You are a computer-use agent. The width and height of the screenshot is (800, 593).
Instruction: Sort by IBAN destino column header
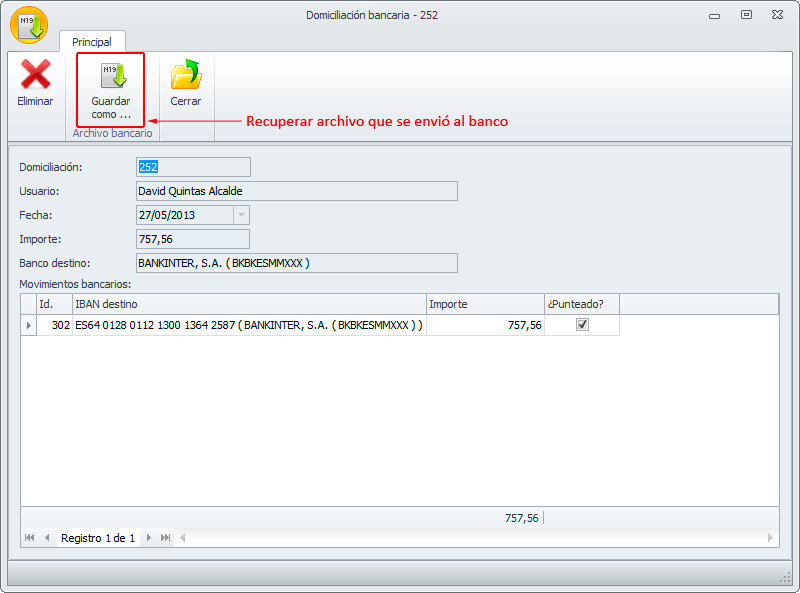coord(249,304)
